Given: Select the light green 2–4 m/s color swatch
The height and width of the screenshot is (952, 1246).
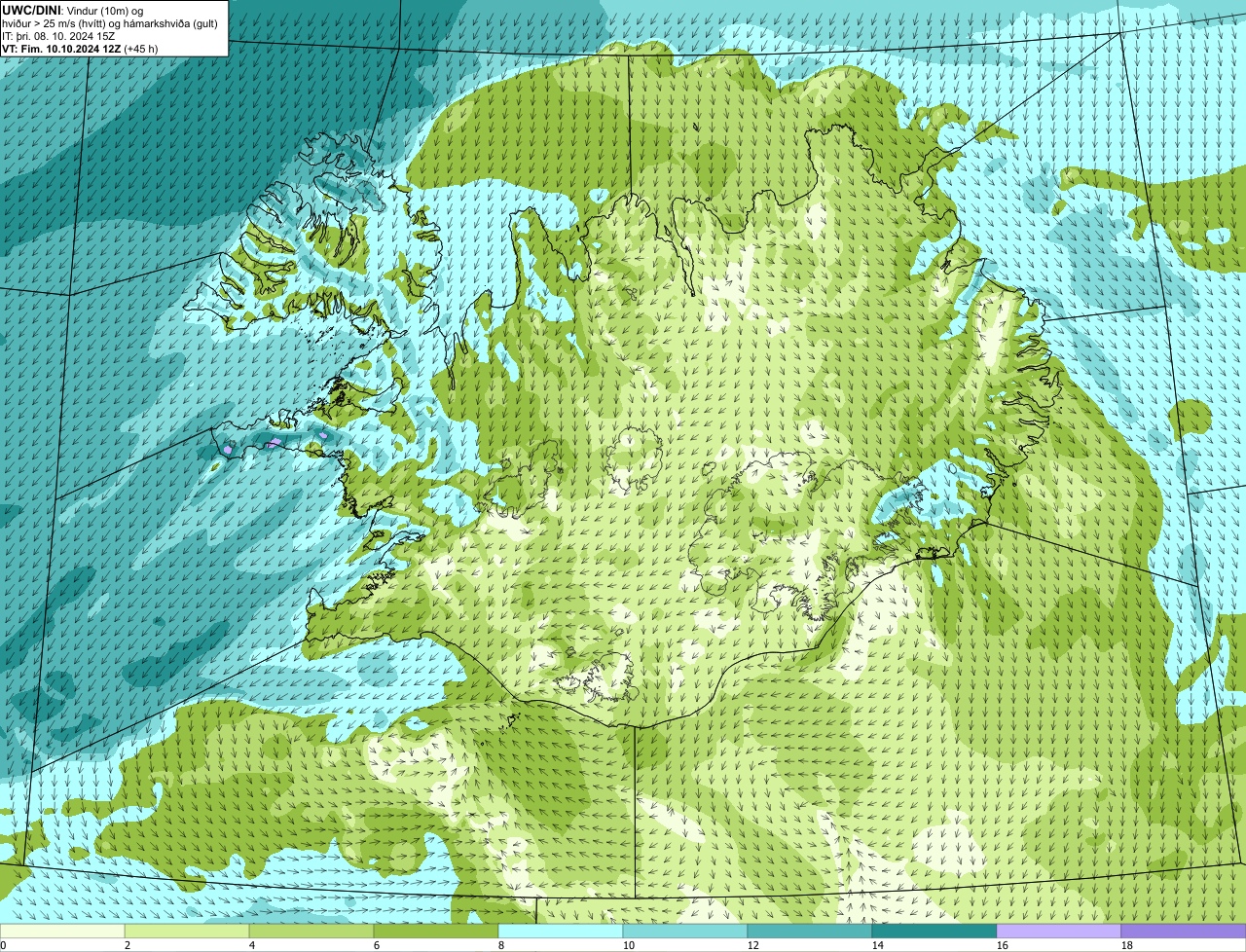Looking at the screenshot, I should point(187,931).
